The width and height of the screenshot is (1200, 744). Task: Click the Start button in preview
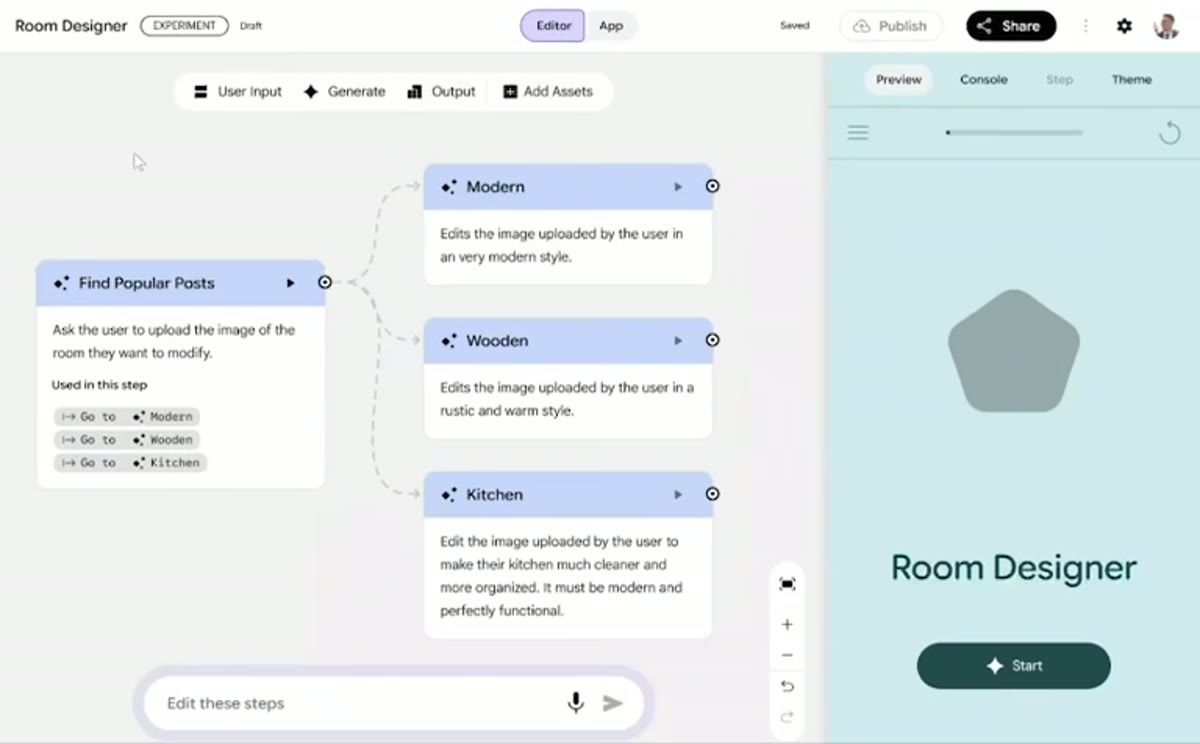[1014, 665]
